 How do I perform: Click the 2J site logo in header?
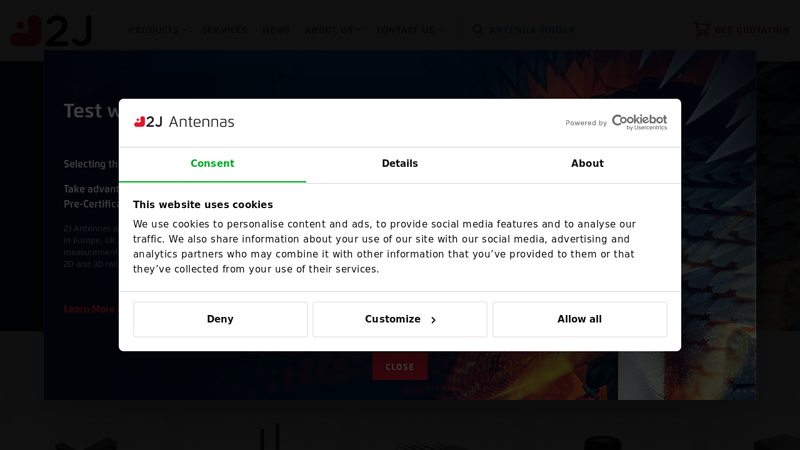(51, 31)
